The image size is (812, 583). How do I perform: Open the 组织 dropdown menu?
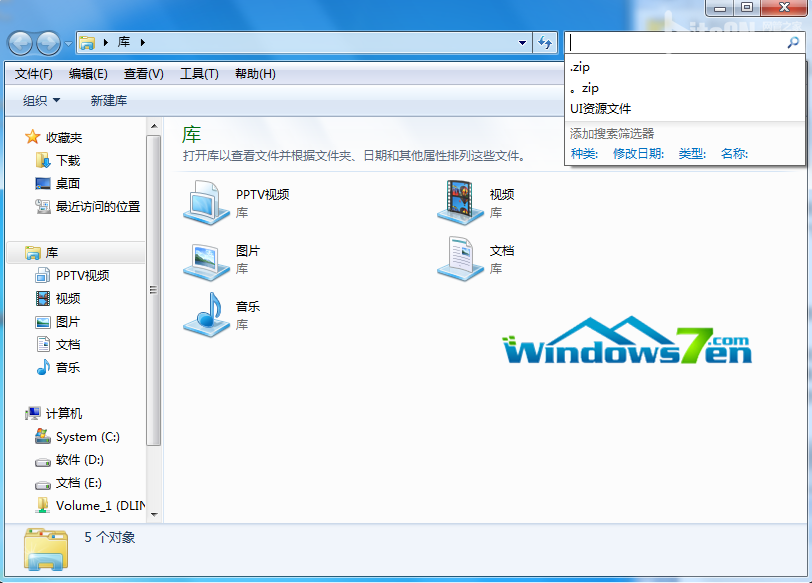coord(41,100)
